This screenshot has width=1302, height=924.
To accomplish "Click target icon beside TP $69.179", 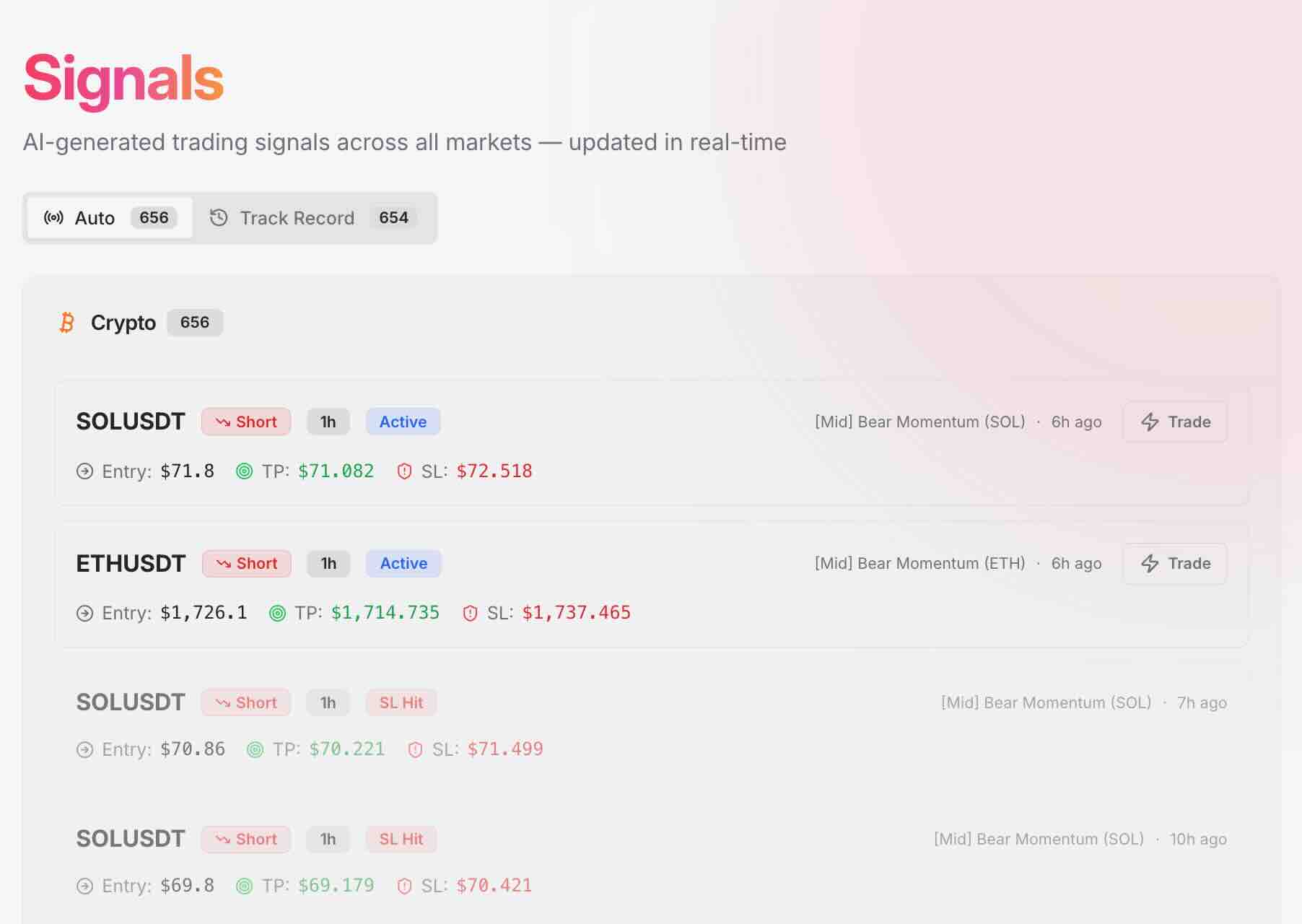I will 245,886.
